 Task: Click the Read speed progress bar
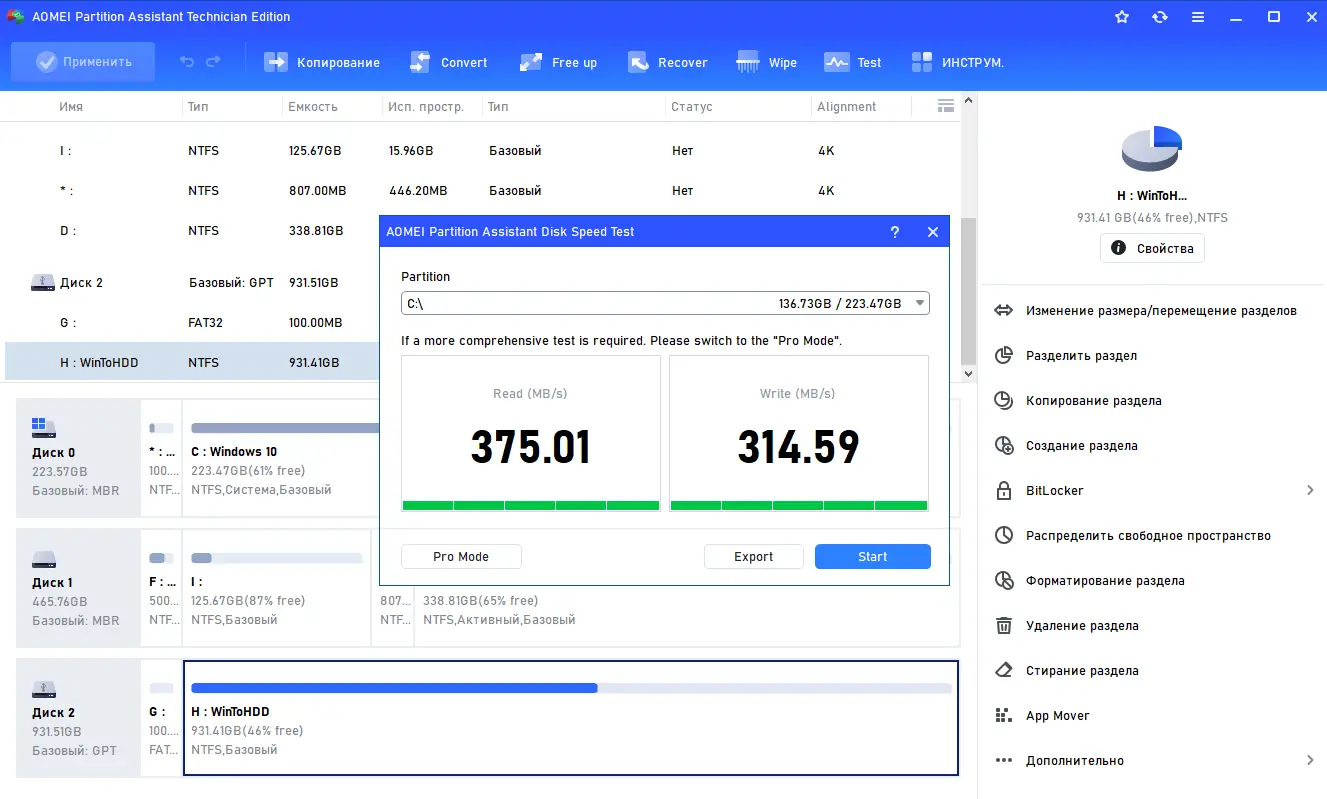(x=531, y=506)
